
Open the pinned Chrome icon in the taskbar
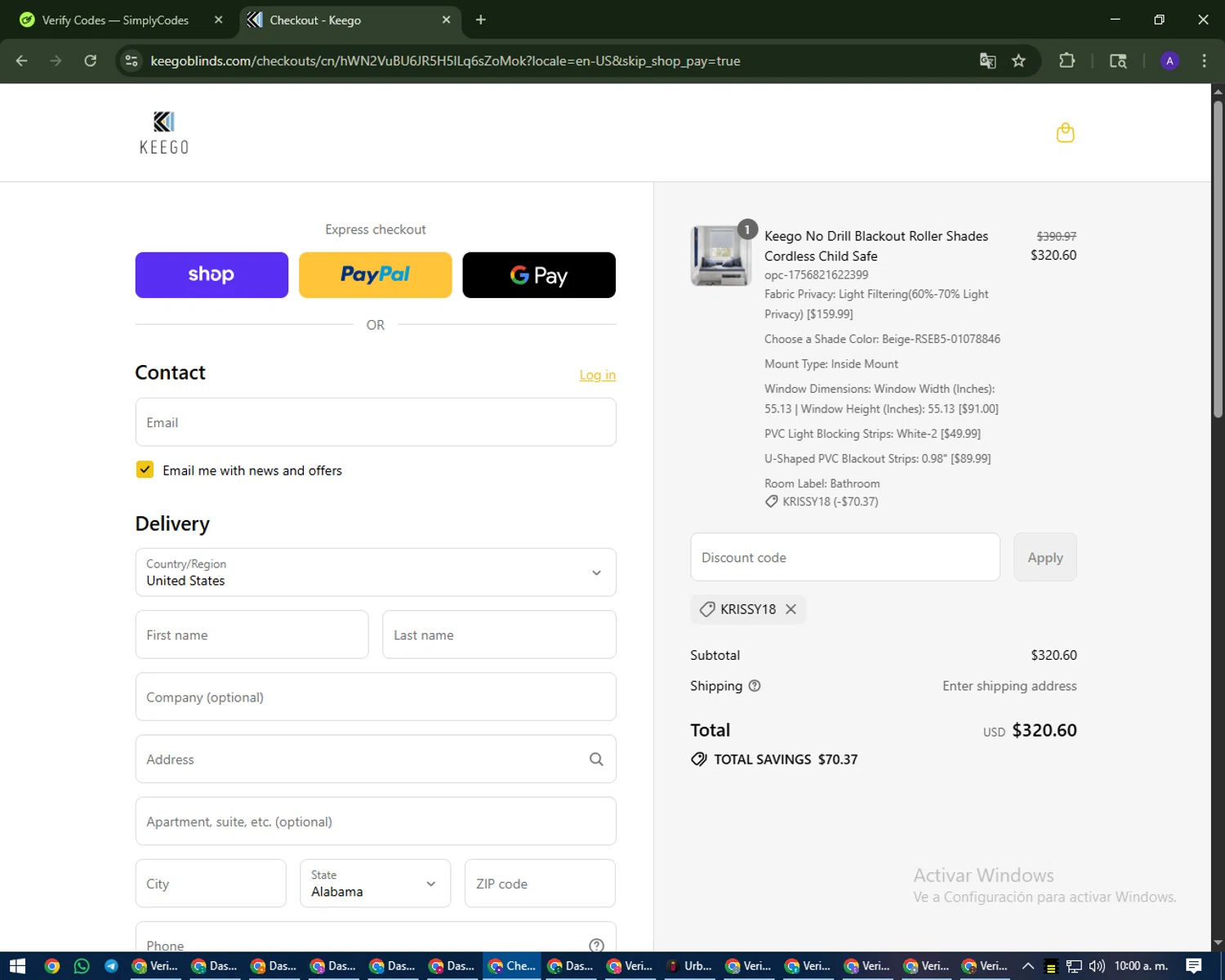(x=51, y=966)
